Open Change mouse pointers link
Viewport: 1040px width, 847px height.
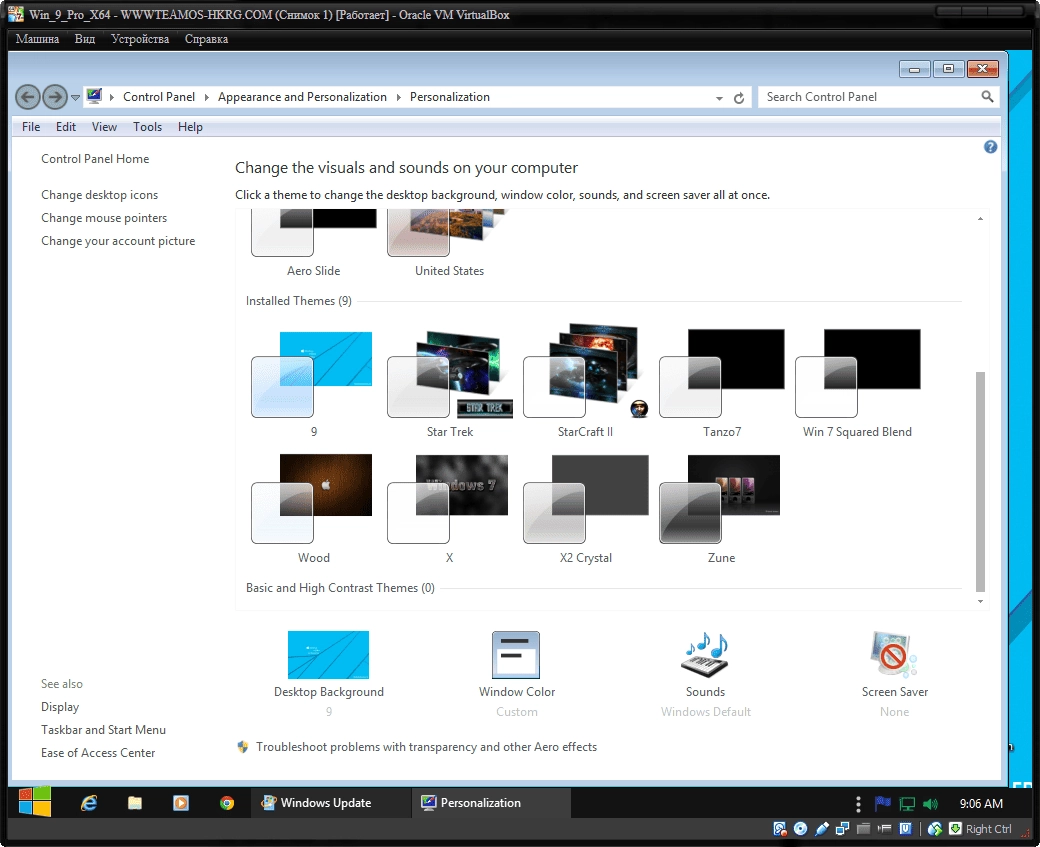(x=104, y=218)
